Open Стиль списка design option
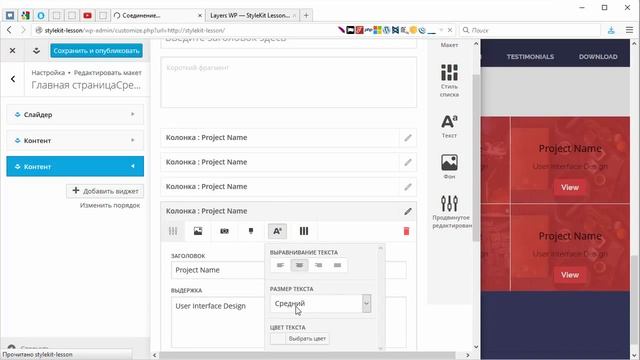 [x=449, y=80]
